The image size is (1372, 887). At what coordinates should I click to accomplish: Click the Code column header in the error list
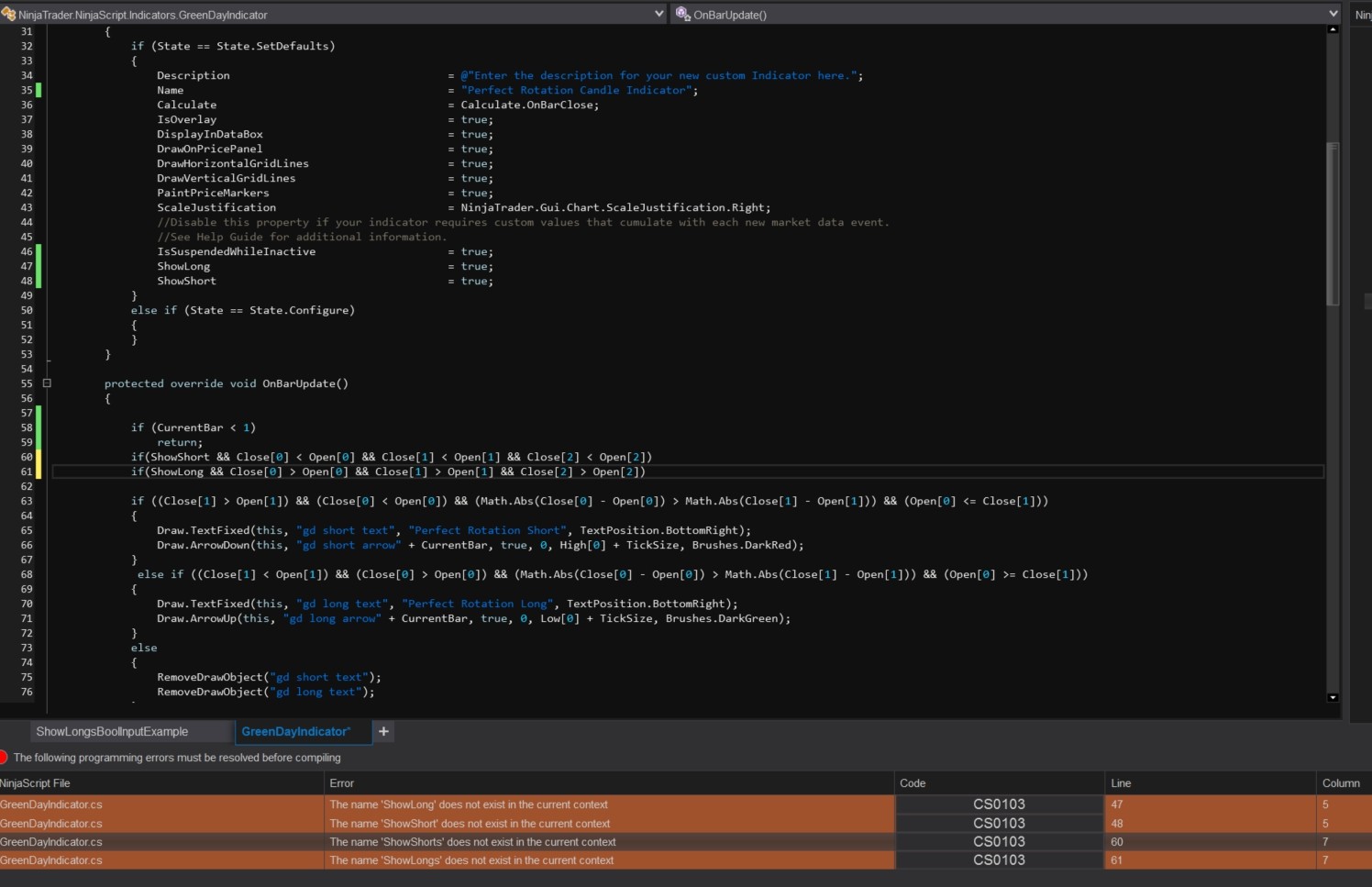(x=913, y=782)
